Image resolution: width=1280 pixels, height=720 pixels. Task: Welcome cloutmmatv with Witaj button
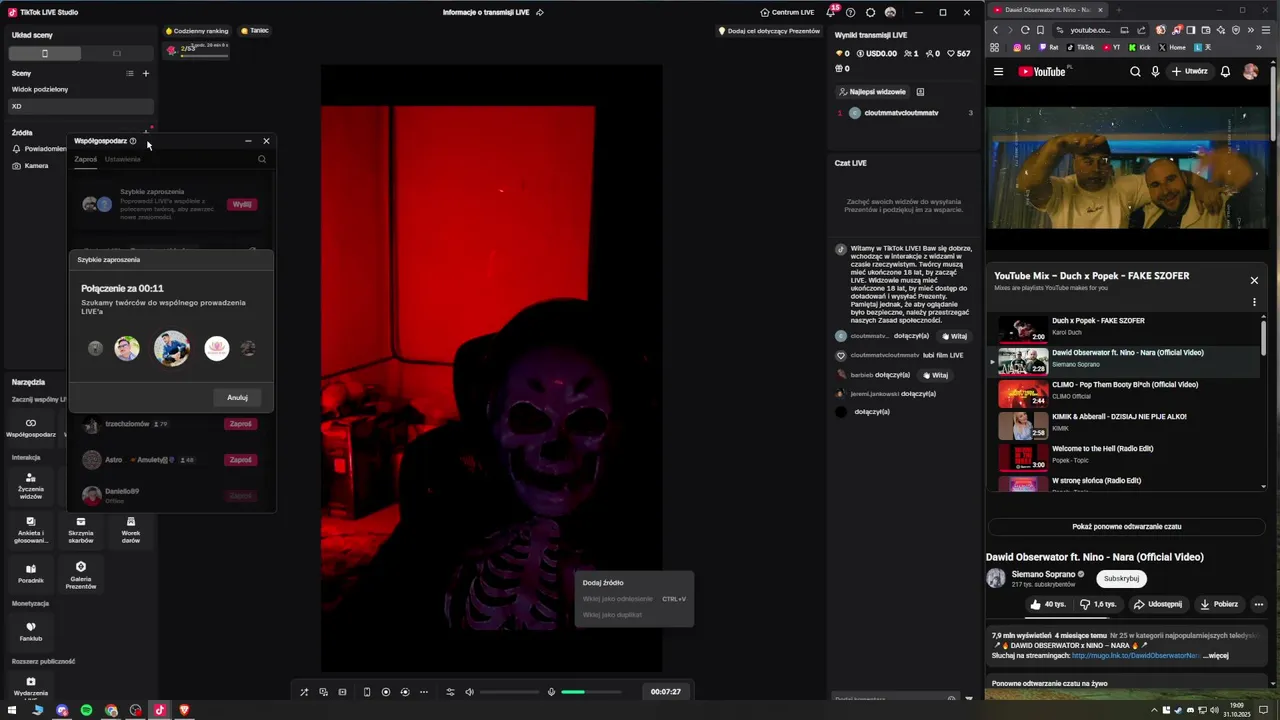[x=954, y=336]
